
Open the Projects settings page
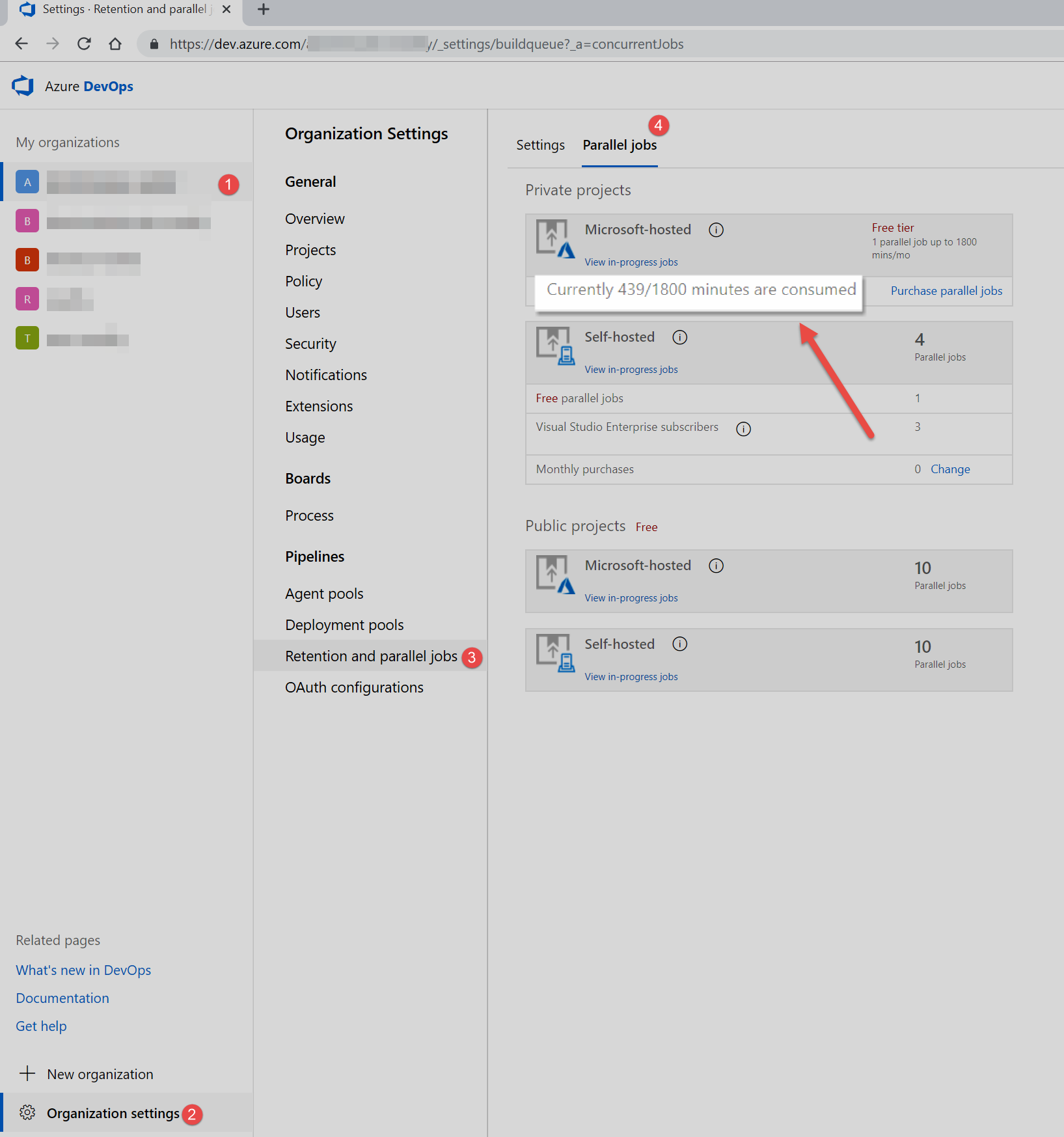point(310,250)
